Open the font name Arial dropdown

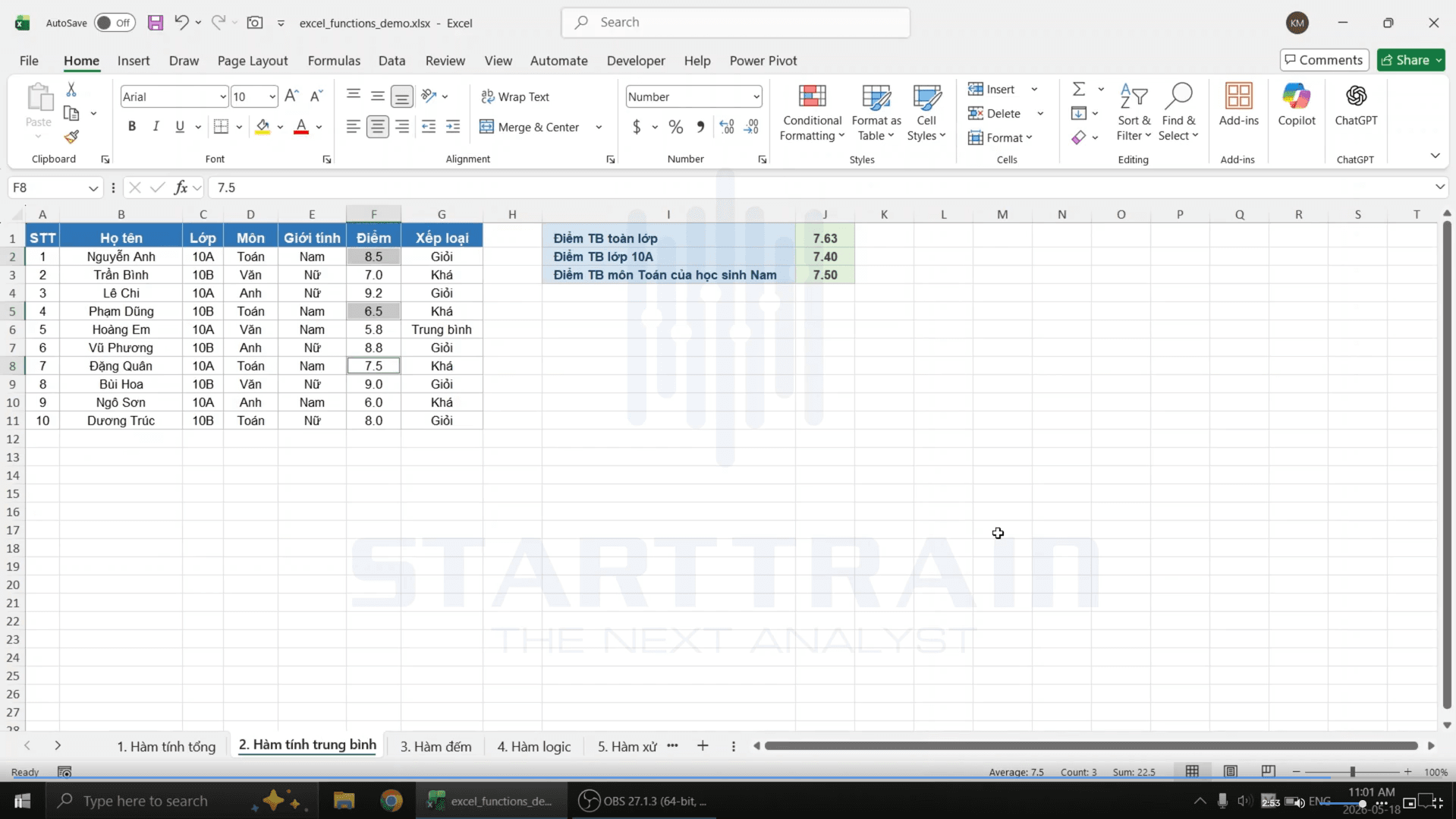pyautogui.click(x=222, y=96)
